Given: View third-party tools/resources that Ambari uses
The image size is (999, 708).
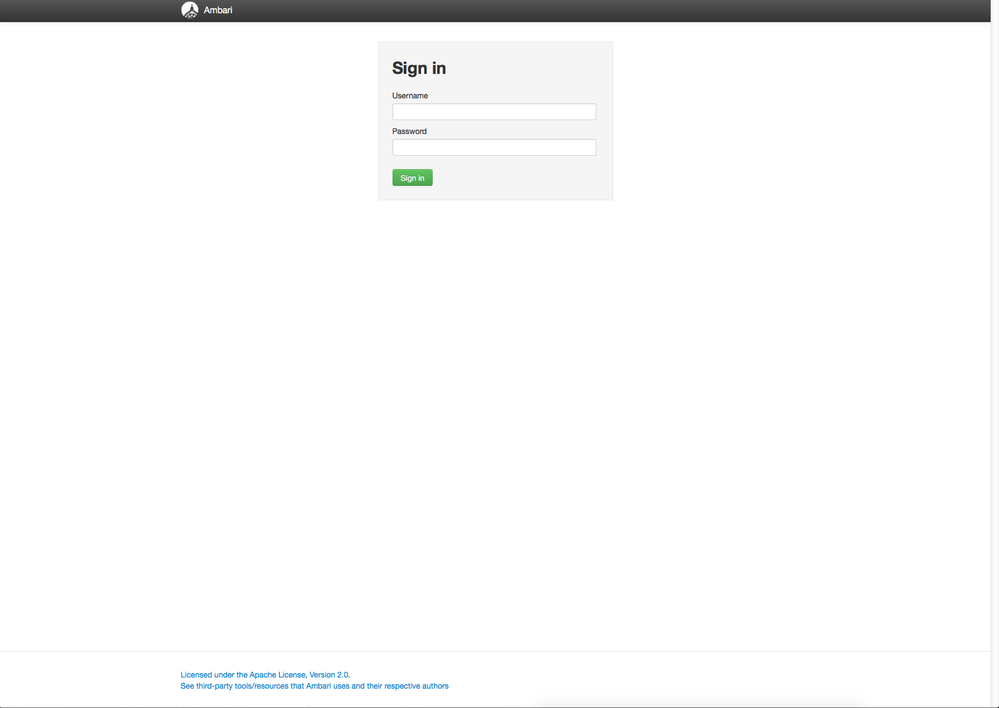Looking at the screenshot, I should (x=314, y=685).
